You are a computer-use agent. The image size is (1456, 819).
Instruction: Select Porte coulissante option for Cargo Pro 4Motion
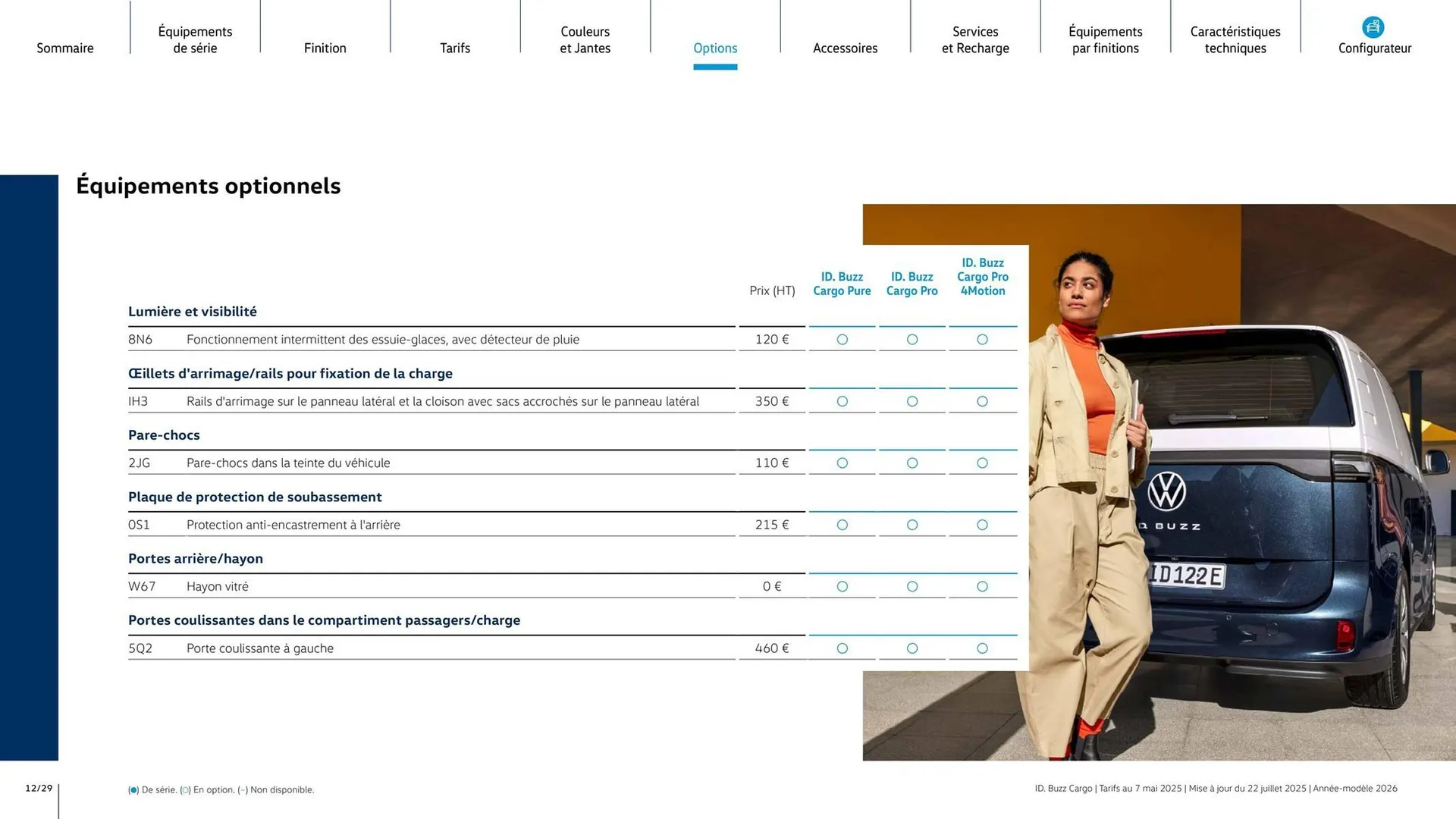[x=982, y=648]
